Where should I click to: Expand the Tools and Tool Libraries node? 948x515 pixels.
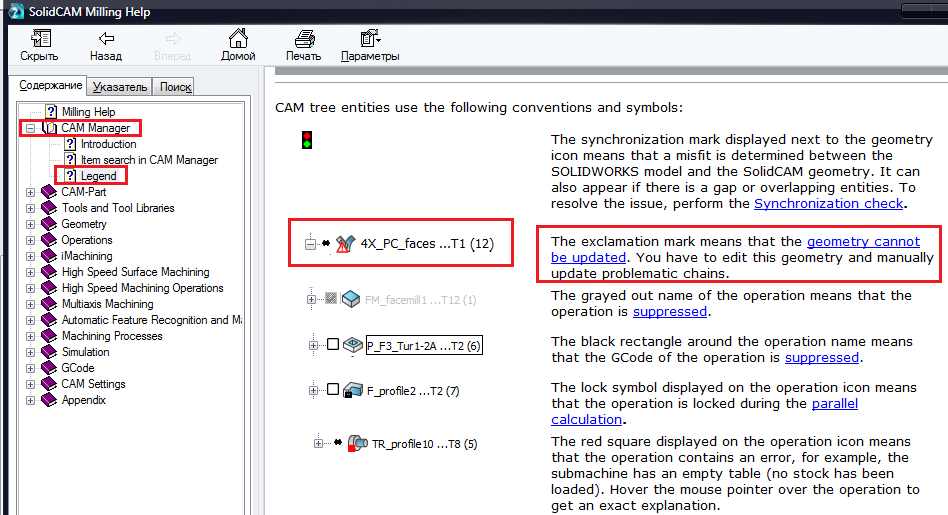pyautogui.click(x=30, y=208)
